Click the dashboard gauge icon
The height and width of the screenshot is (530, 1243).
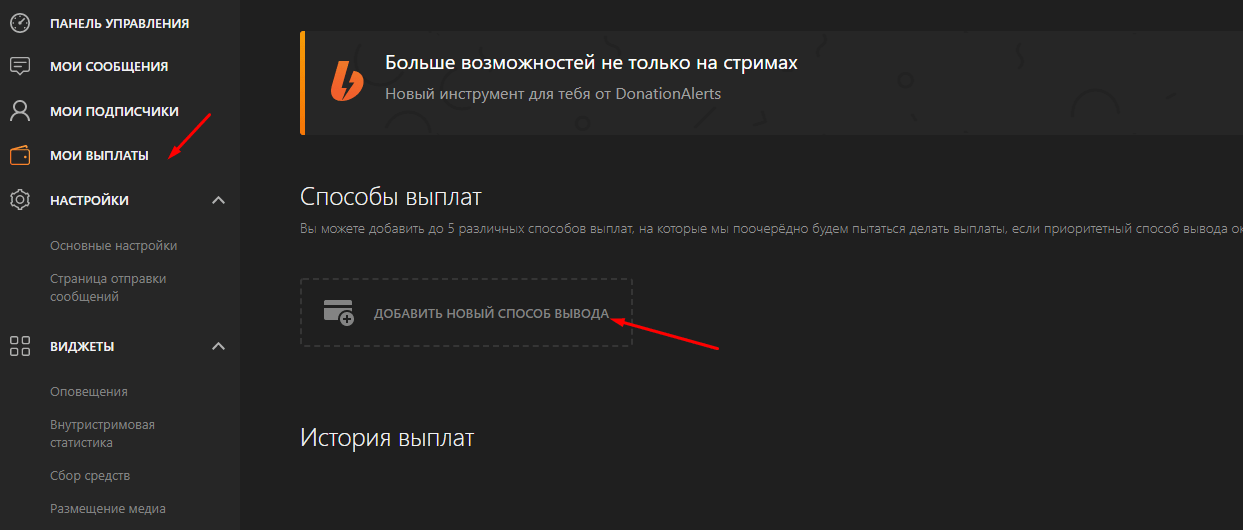(x=19, y=23)
